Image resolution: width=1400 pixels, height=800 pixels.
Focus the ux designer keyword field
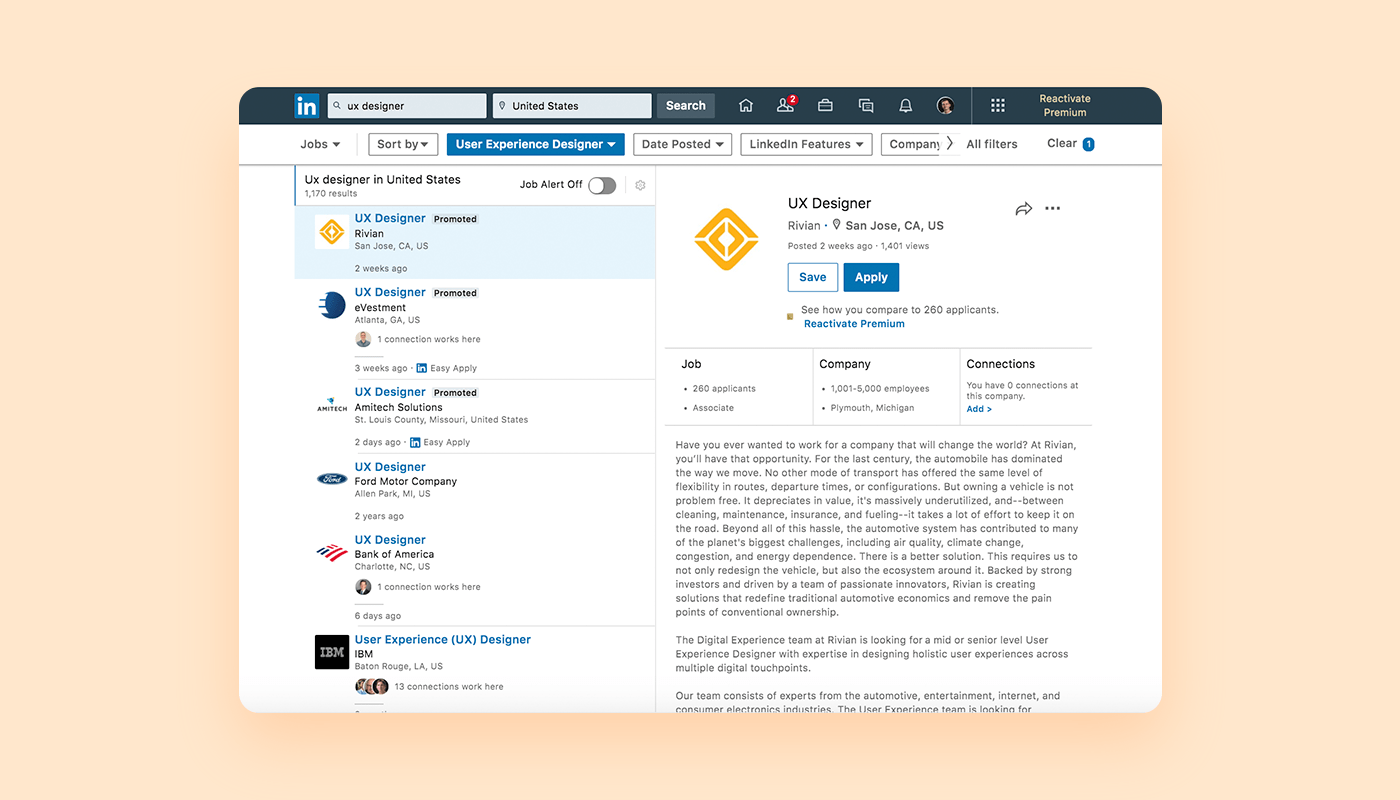(407, 106)
